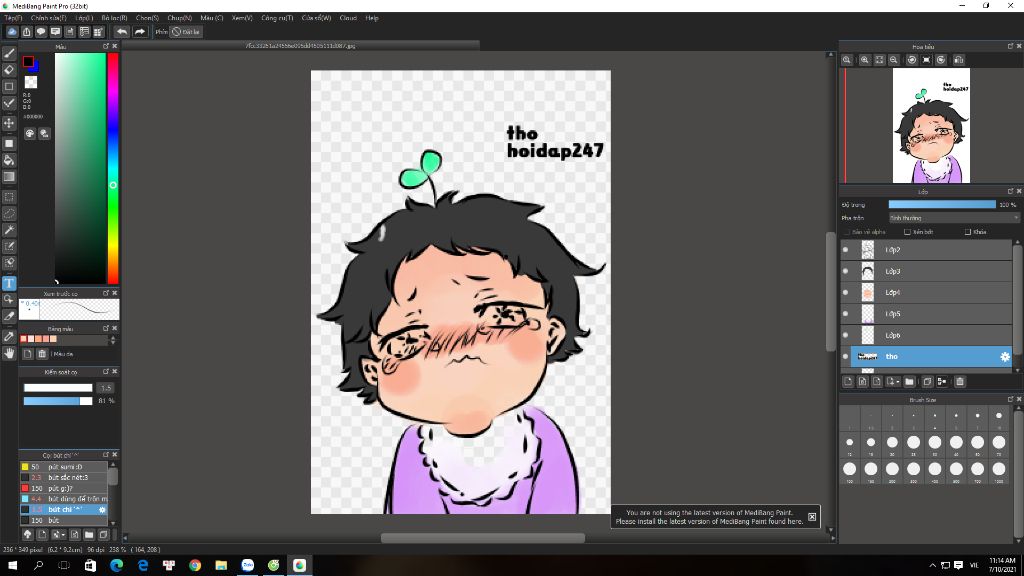Select the Select Pen tool
The height and width of the screenshot is (576, 1024).
click(x=9, y=246)
